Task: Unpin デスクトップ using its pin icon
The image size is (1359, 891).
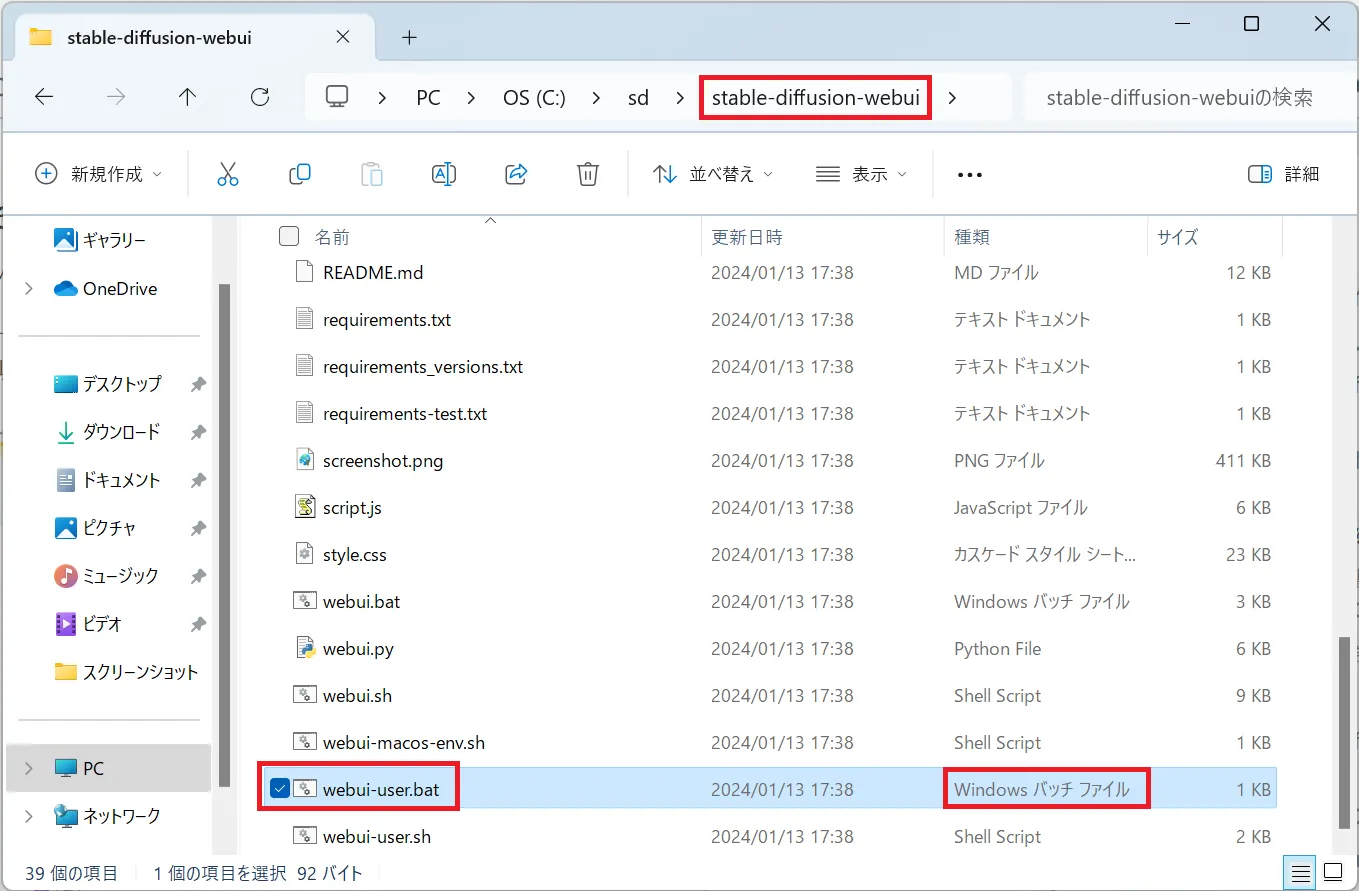Action: click(198, 384)
